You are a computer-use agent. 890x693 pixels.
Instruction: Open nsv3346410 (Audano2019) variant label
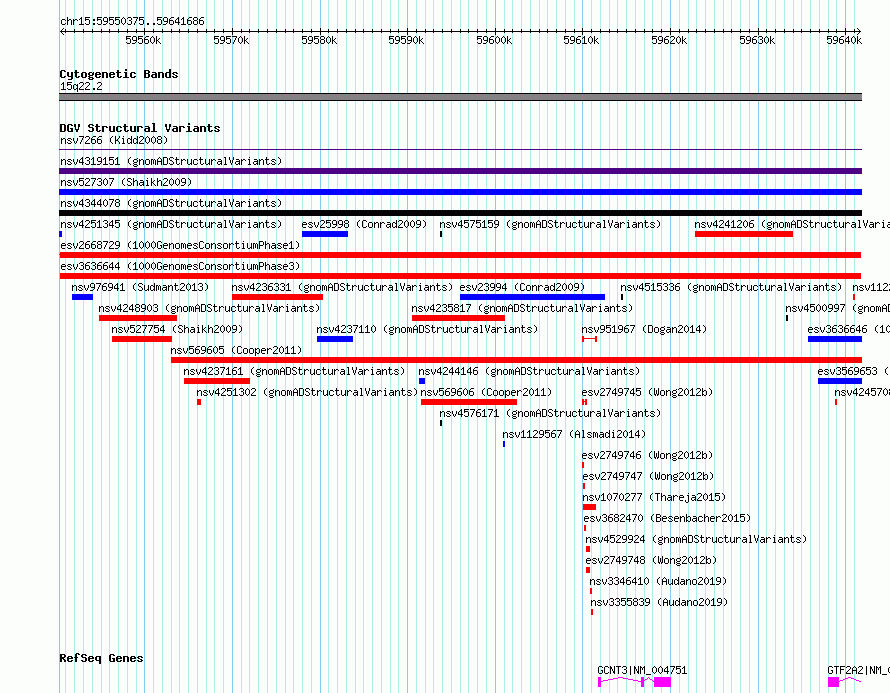pyautogui.click(x=658, y=581)
